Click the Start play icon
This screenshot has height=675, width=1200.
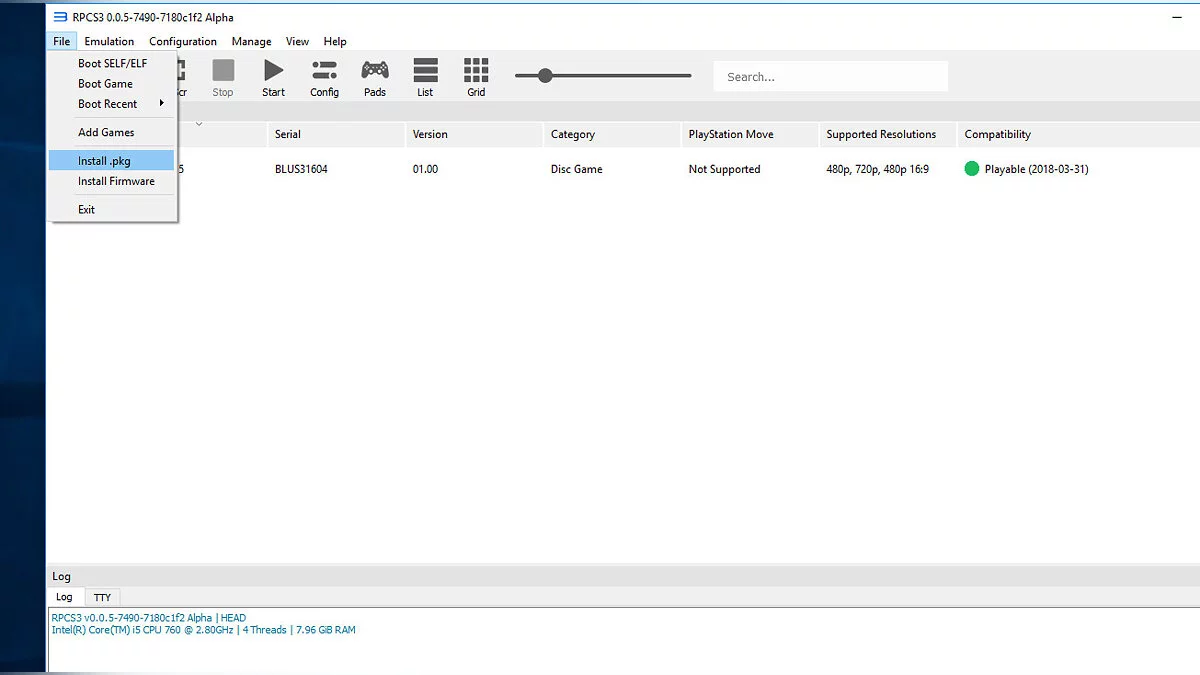273,71
